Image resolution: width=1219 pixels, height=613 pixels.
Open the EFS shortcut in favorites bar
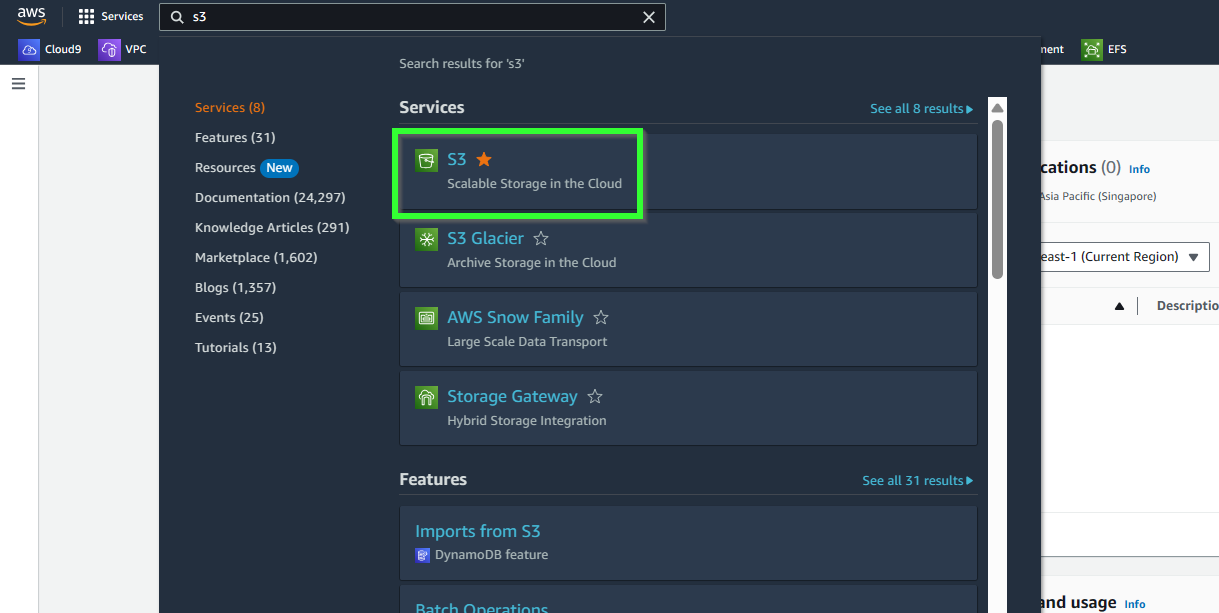tap(1104, 49)
